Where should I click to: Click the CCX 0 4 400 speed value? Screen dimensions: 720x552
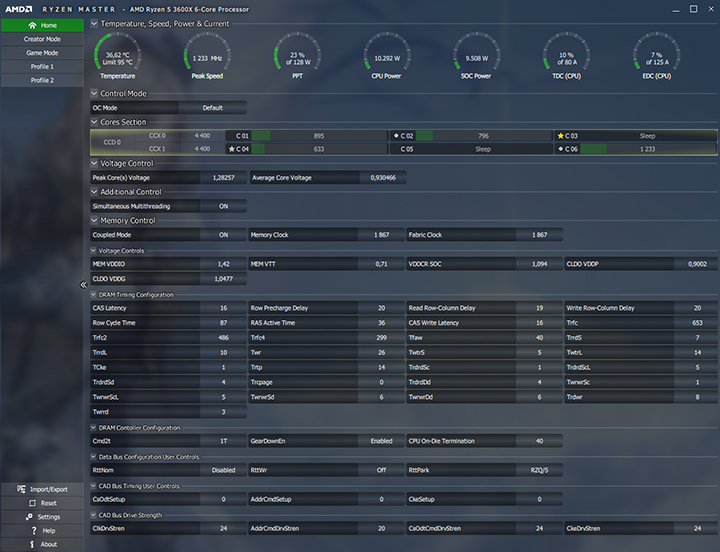coord(202,136)
